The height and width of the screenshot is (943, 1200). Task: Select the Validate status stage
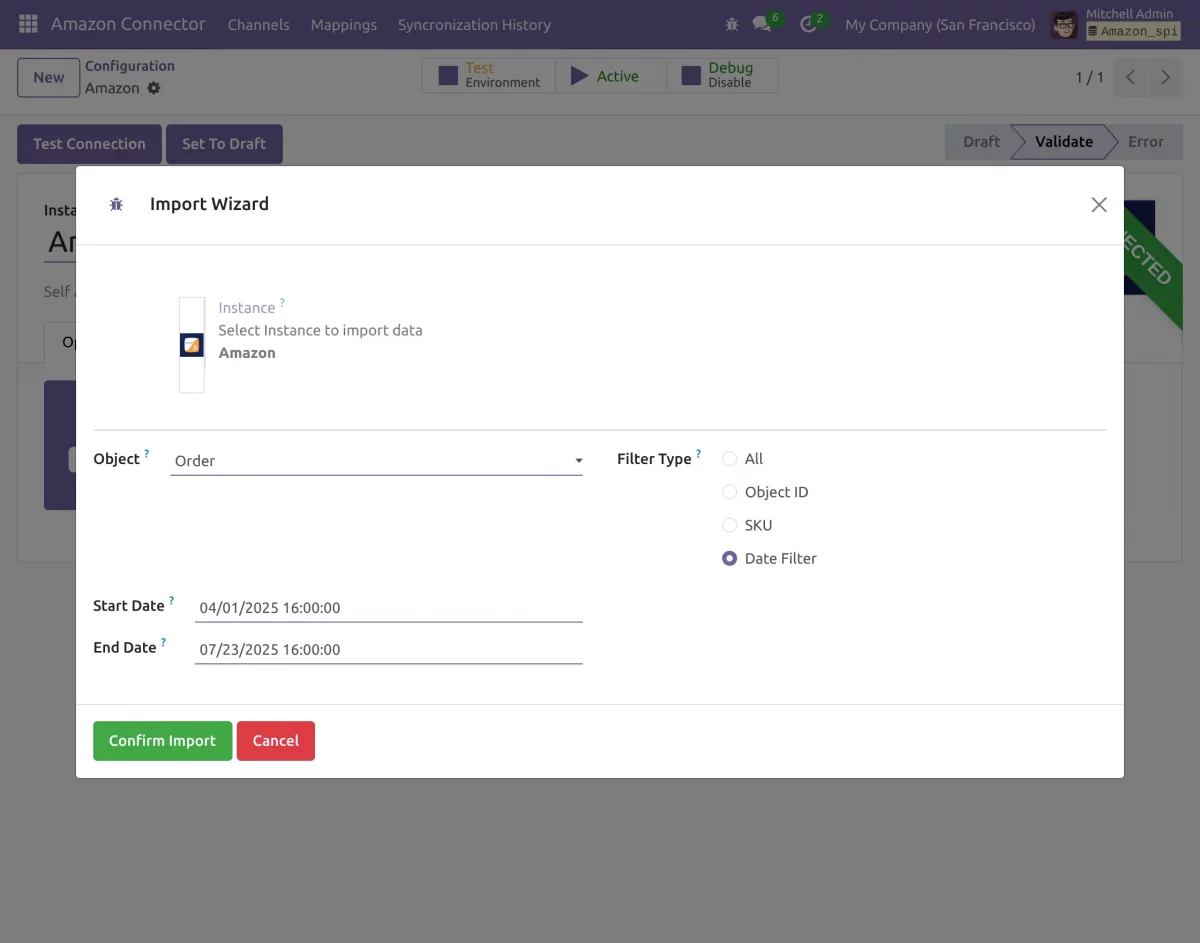pyautogui.click(x=1063, y=142)
